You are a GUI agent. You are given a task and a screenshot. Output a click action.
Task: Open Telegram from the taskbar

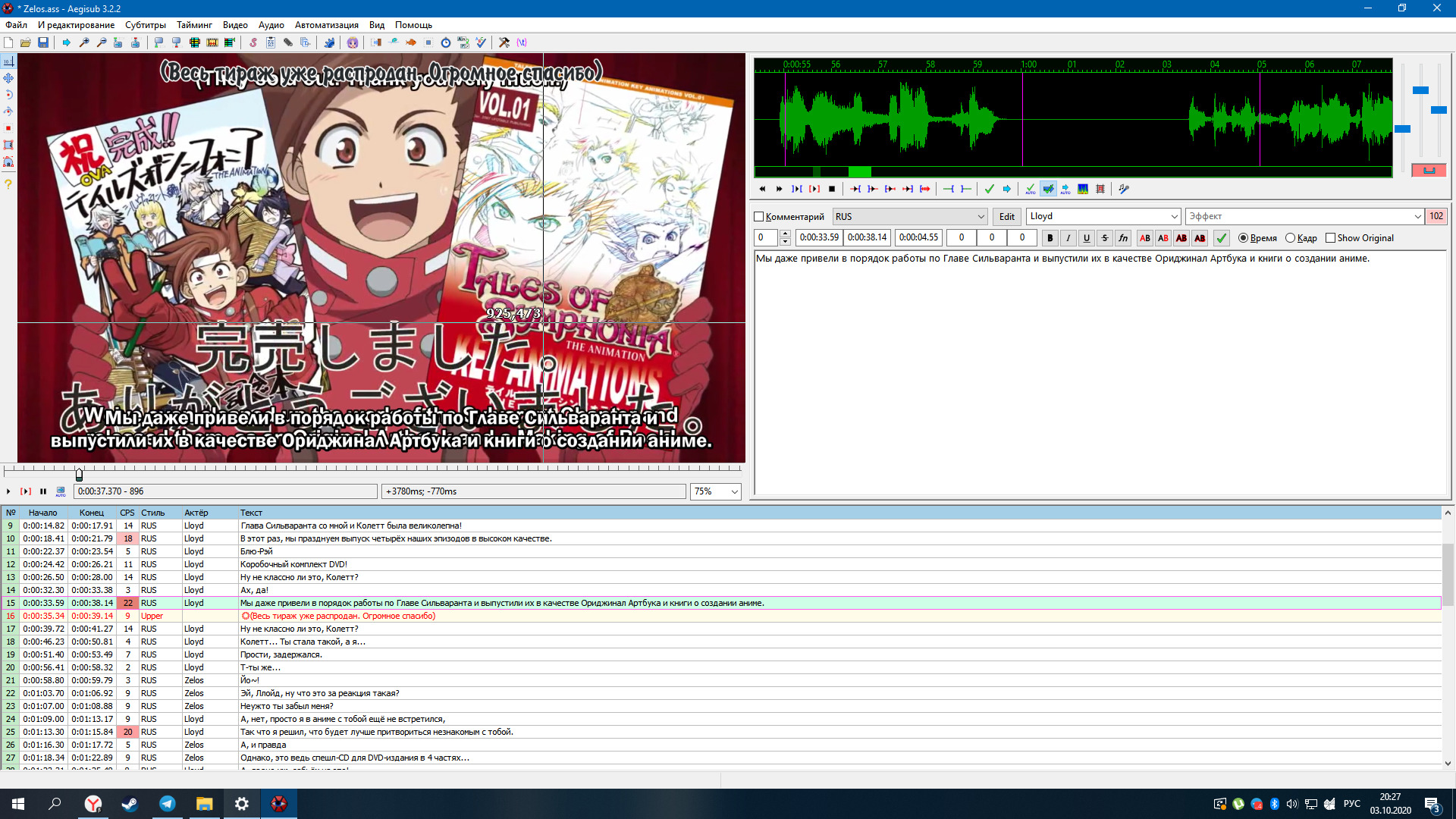pyautogui.click(x=167, y=804)
